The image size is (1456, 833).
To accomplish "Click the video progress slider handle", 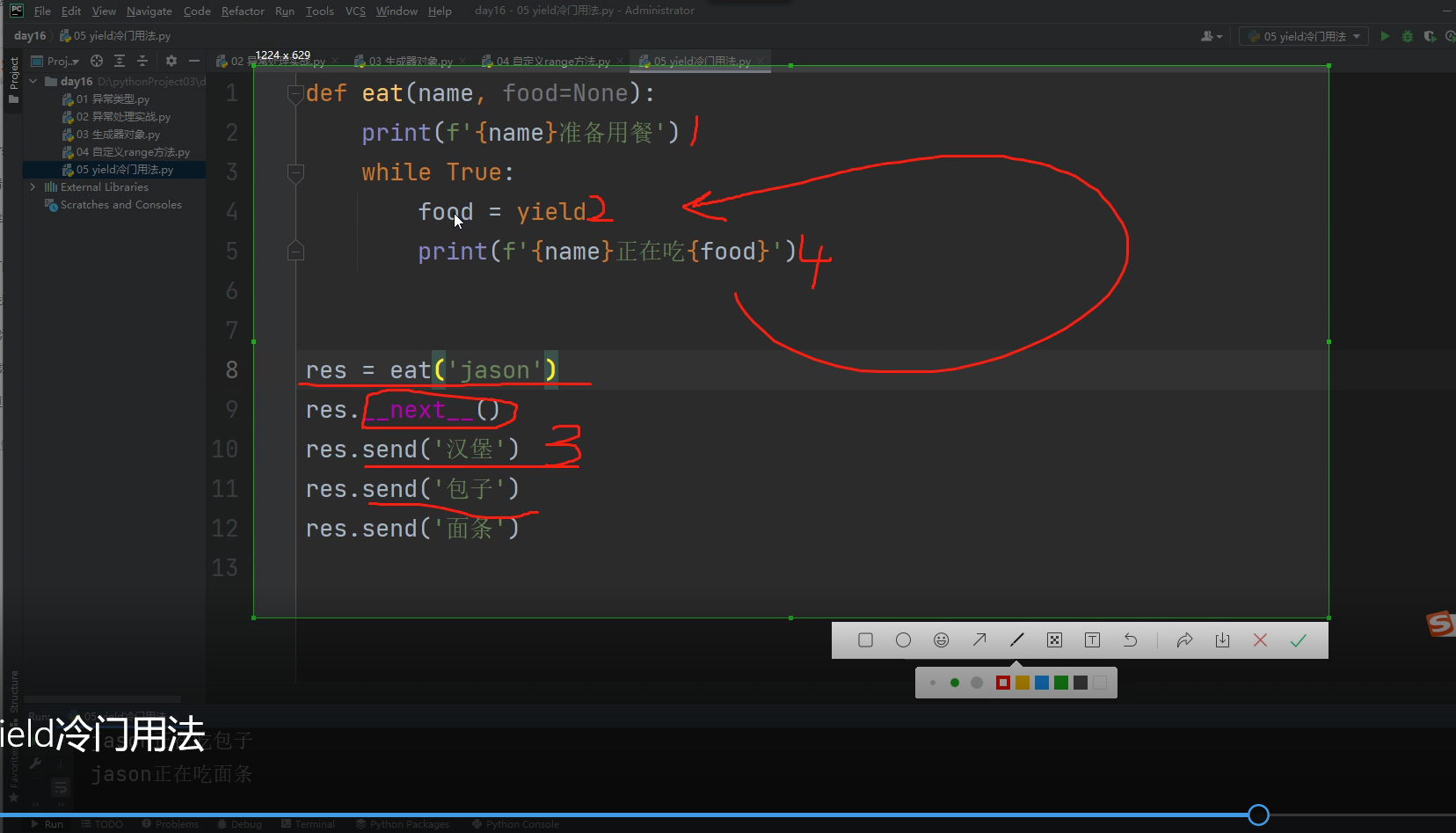I will tap(1258, 815).
